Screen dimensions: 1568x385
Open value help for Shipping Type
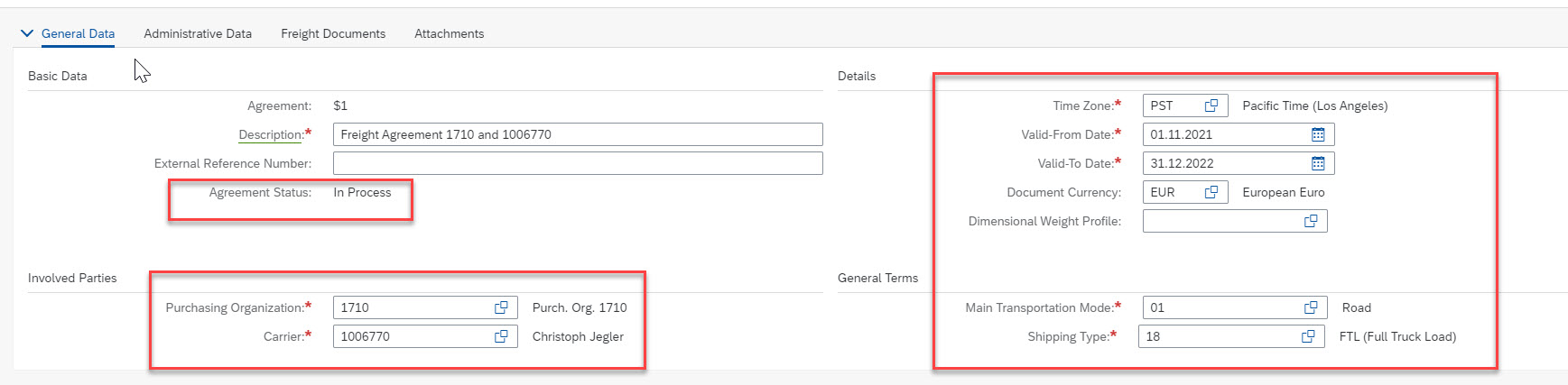coord(1308,336)
